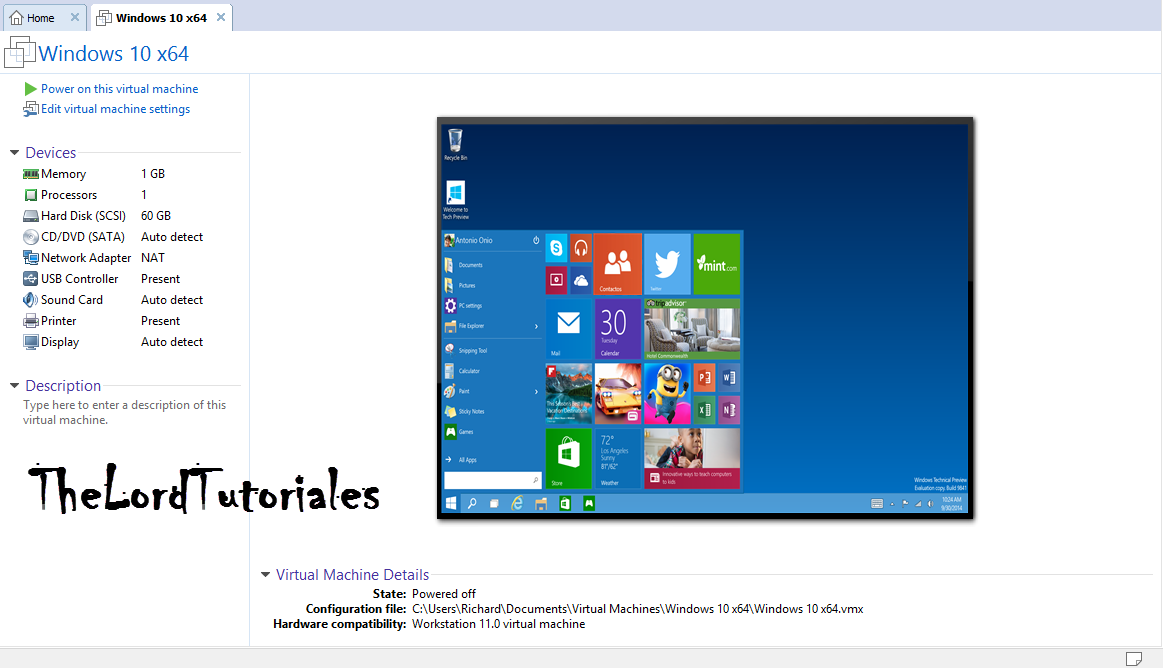This screenshot has height=668, width=1163.
Task: Click "Auto detect" in the Display row
Action: pos(172,342)
